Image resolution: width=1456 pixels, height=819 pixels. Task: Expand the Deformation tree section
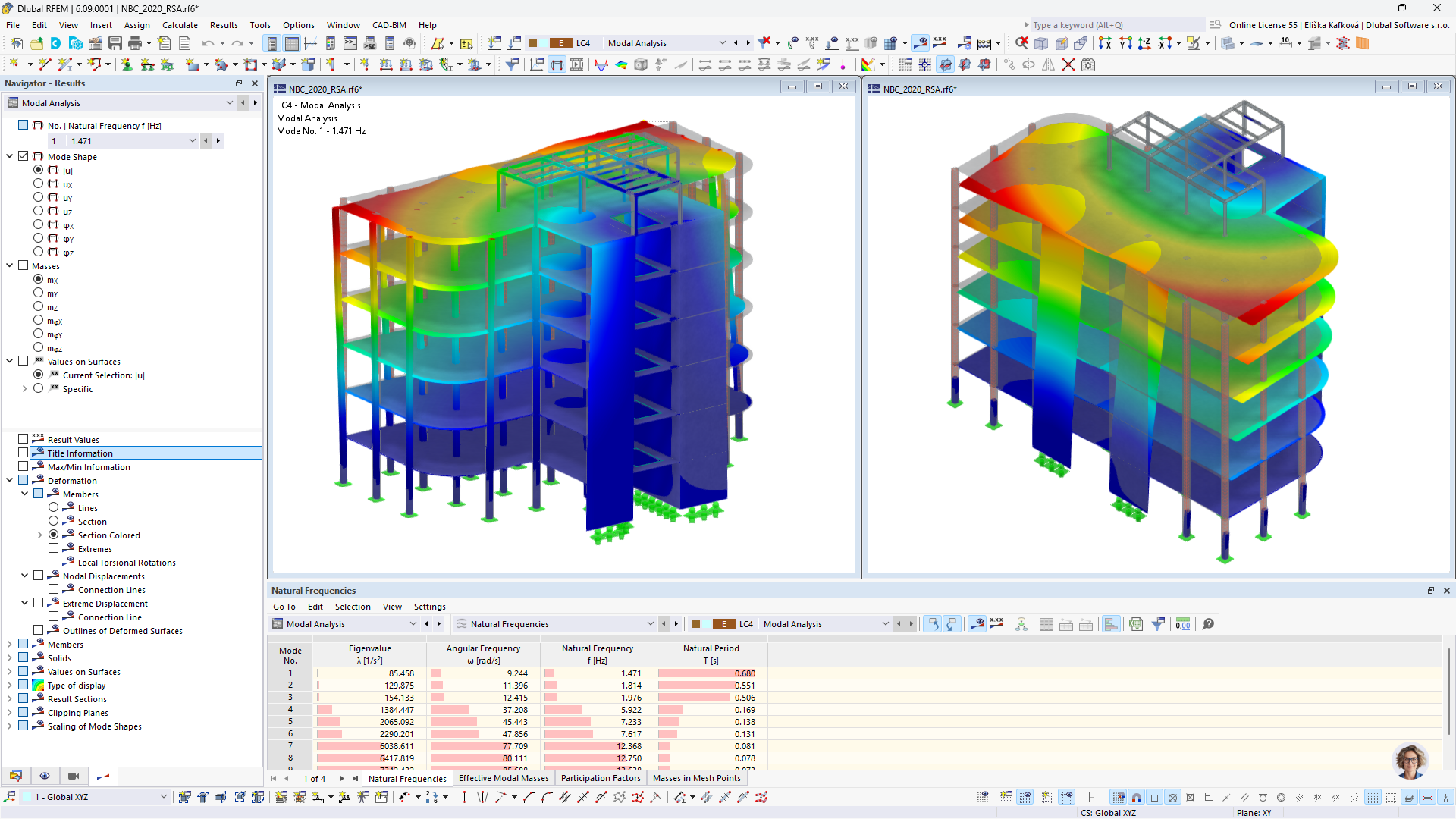click(8, 480)
